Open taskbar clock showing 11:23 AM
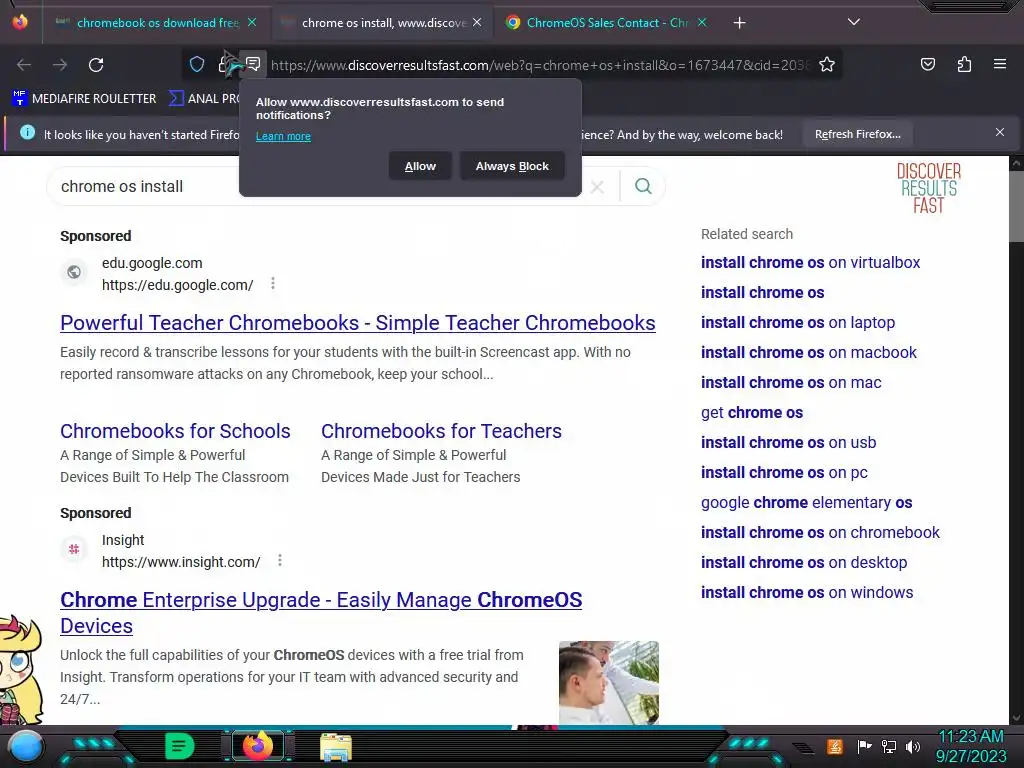 point(971,746)
